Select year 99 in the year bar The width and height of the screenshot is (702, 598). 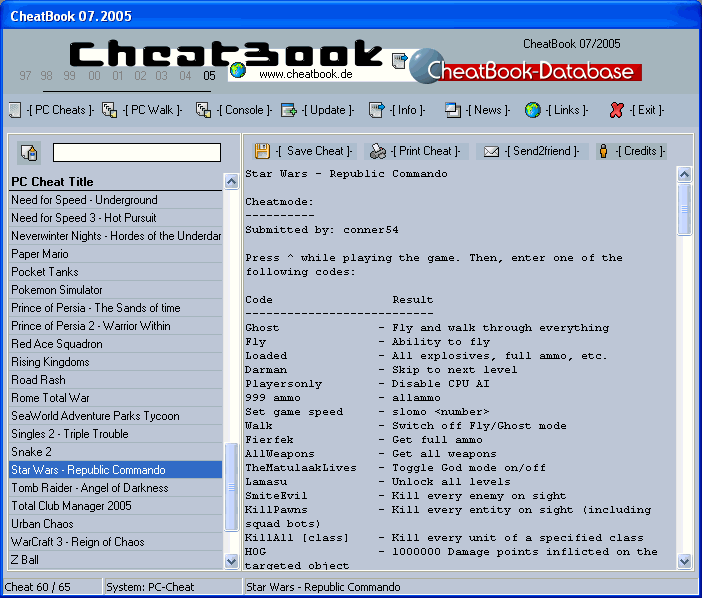pos(69,76)
